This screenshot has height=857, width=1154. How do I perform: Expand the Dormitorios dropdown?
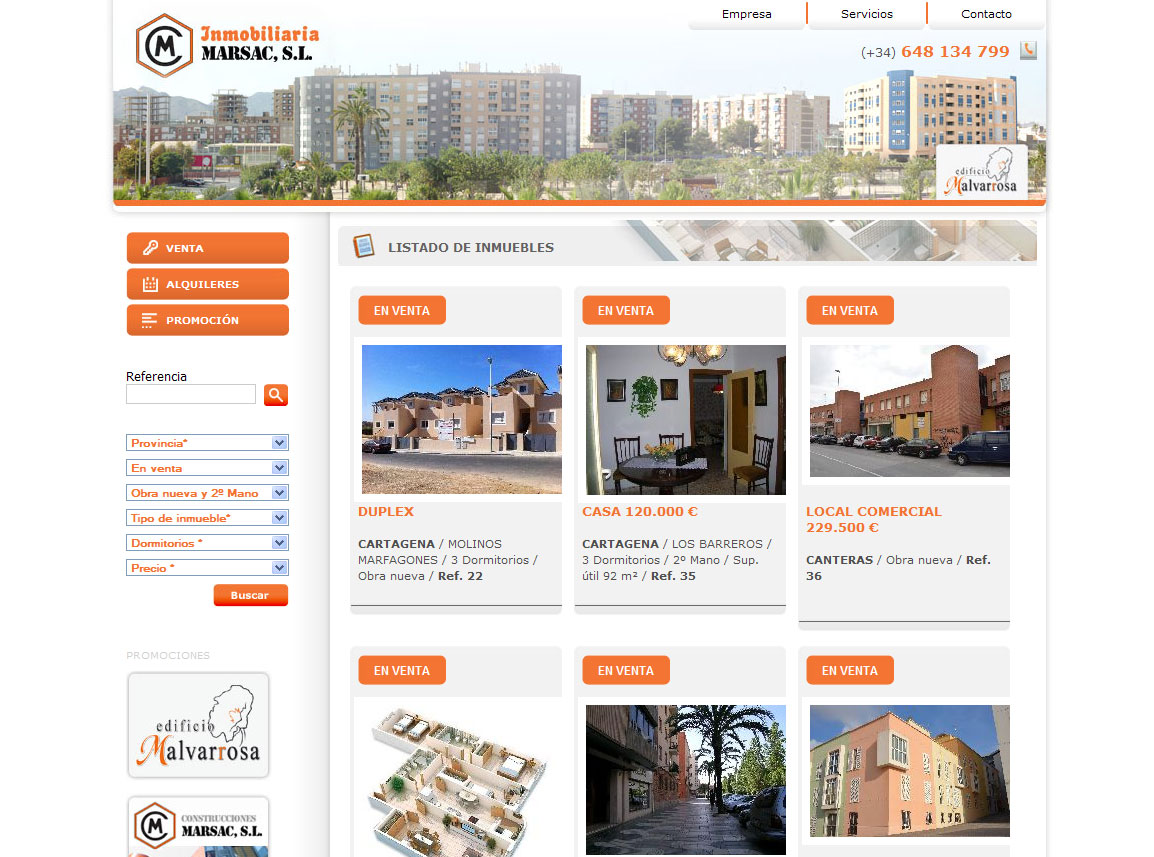coord(207,543)
